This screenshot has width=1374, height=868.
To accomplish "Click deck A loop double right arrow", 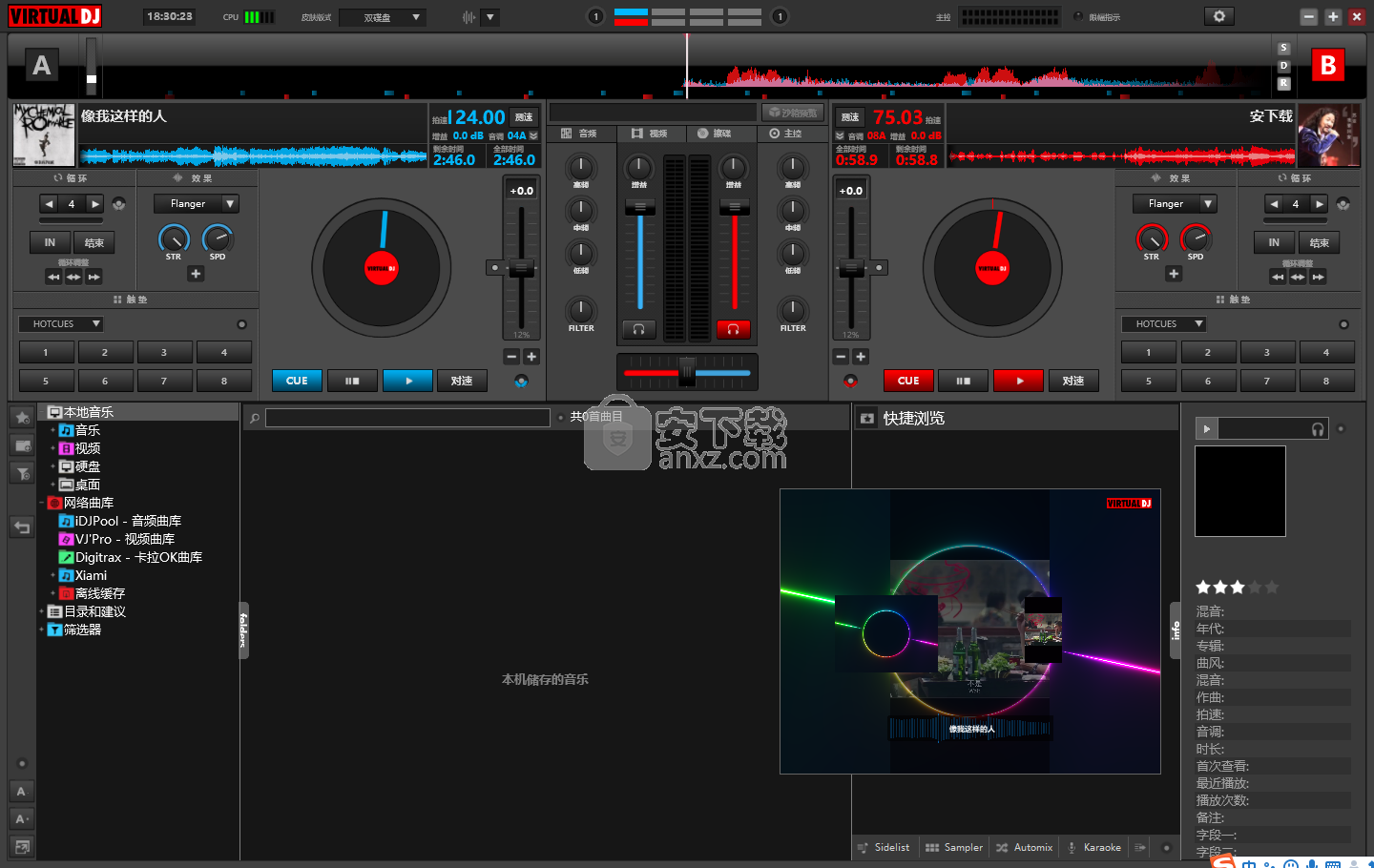I will point(94,203).
